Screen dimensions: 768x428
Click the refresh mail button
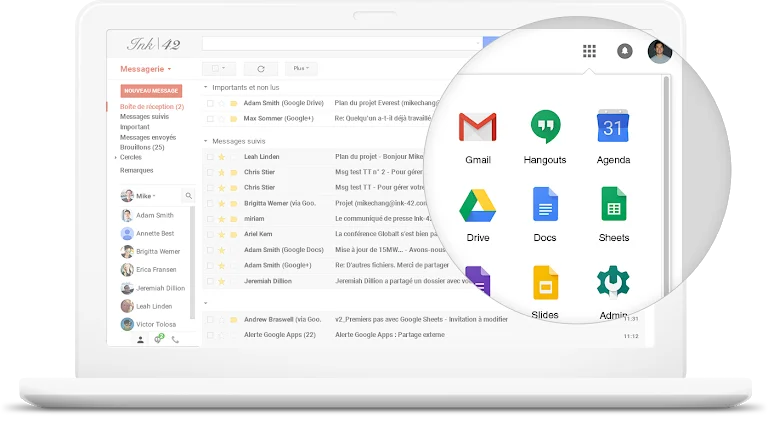[261, 69]
